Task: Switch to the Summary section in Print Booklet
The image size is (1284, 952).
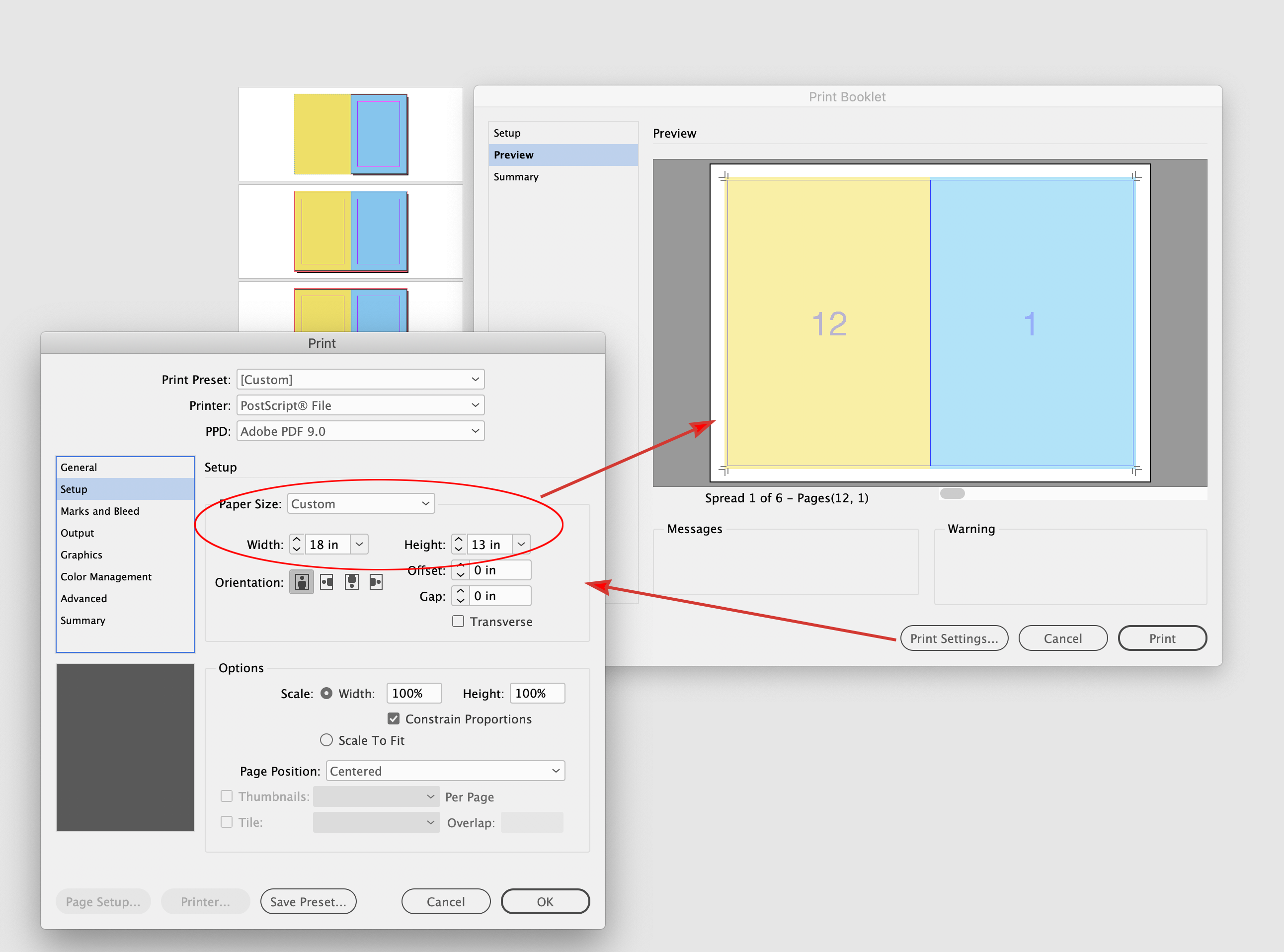Action: click(x=516, y=176)
